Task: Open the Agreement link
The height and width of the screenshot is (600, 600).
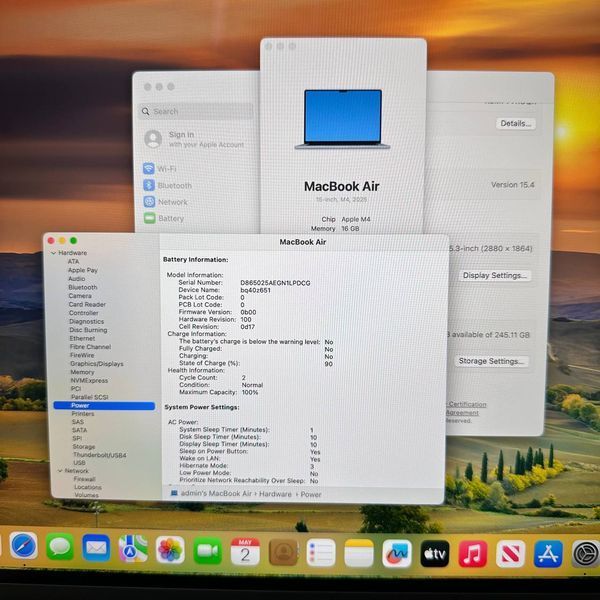Action: [462, 412]
